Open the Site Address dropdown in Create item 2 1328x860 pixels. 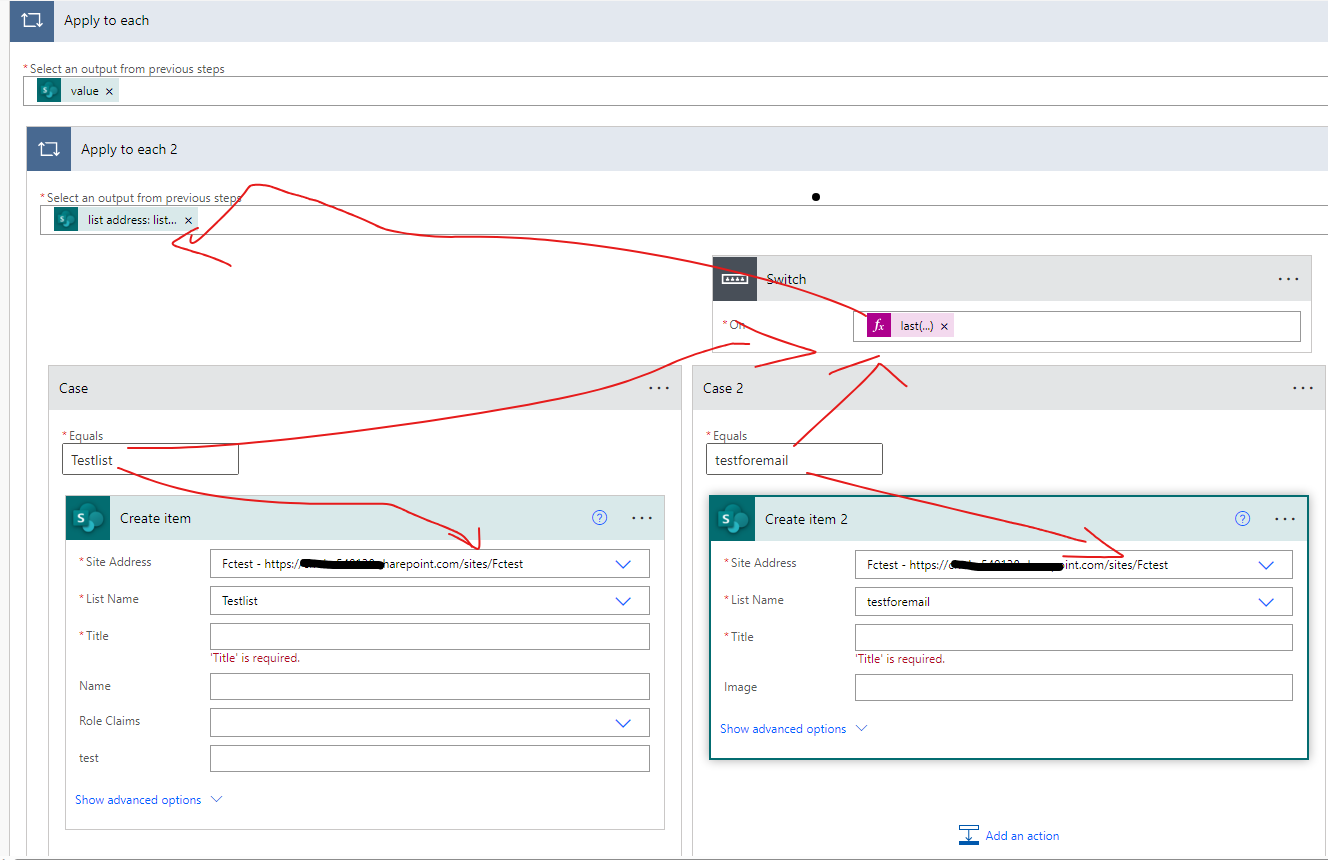[1266, 564]
